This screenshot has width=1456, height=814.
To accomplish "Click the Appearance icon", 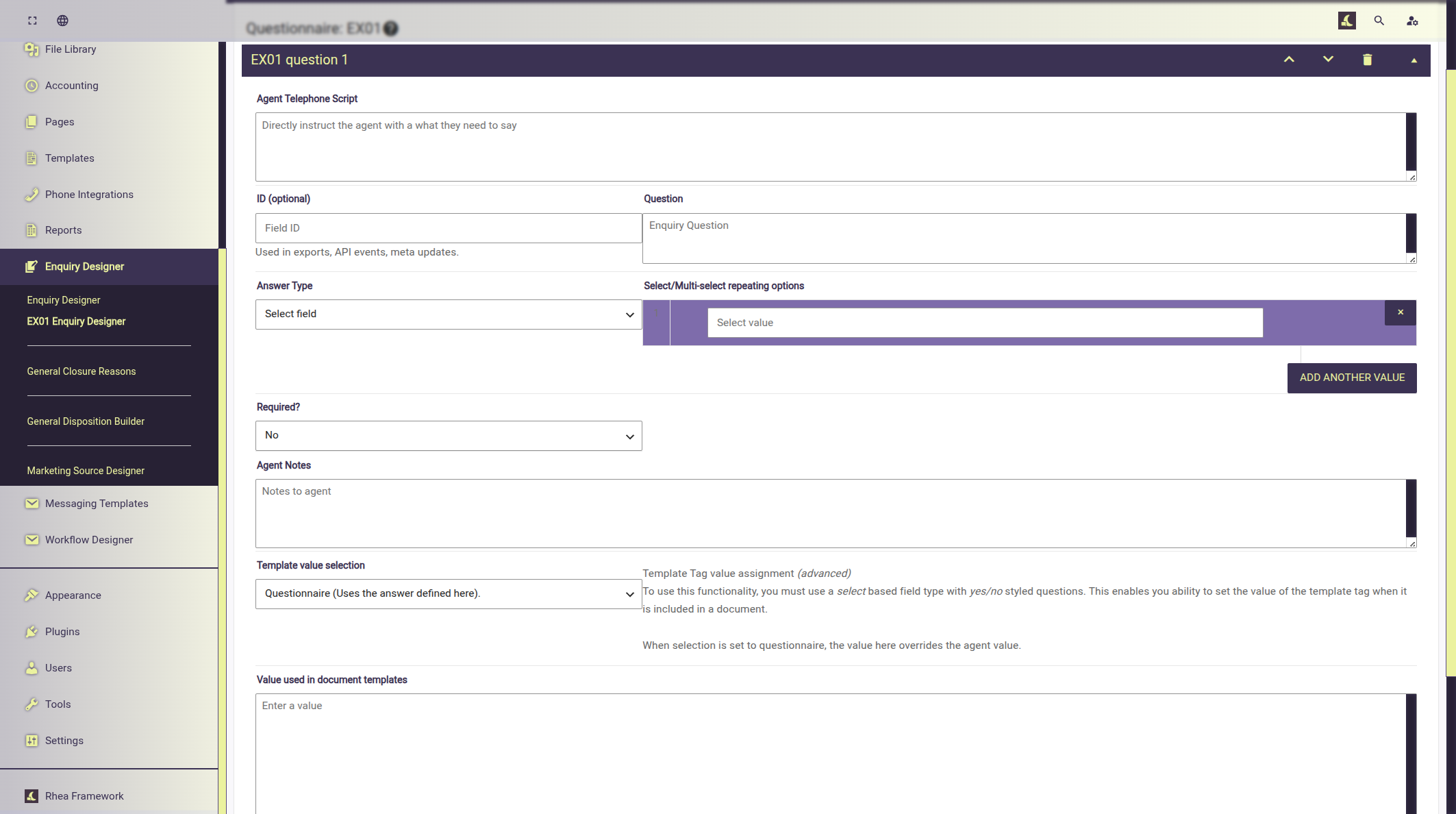I will point(32,595).
